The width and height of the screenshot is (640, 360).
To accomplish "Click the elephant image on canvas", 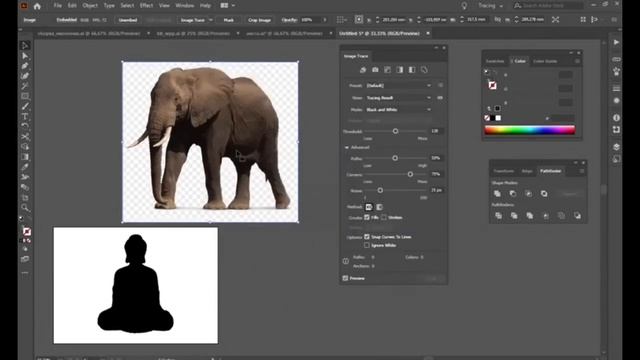I will point(210,142).
